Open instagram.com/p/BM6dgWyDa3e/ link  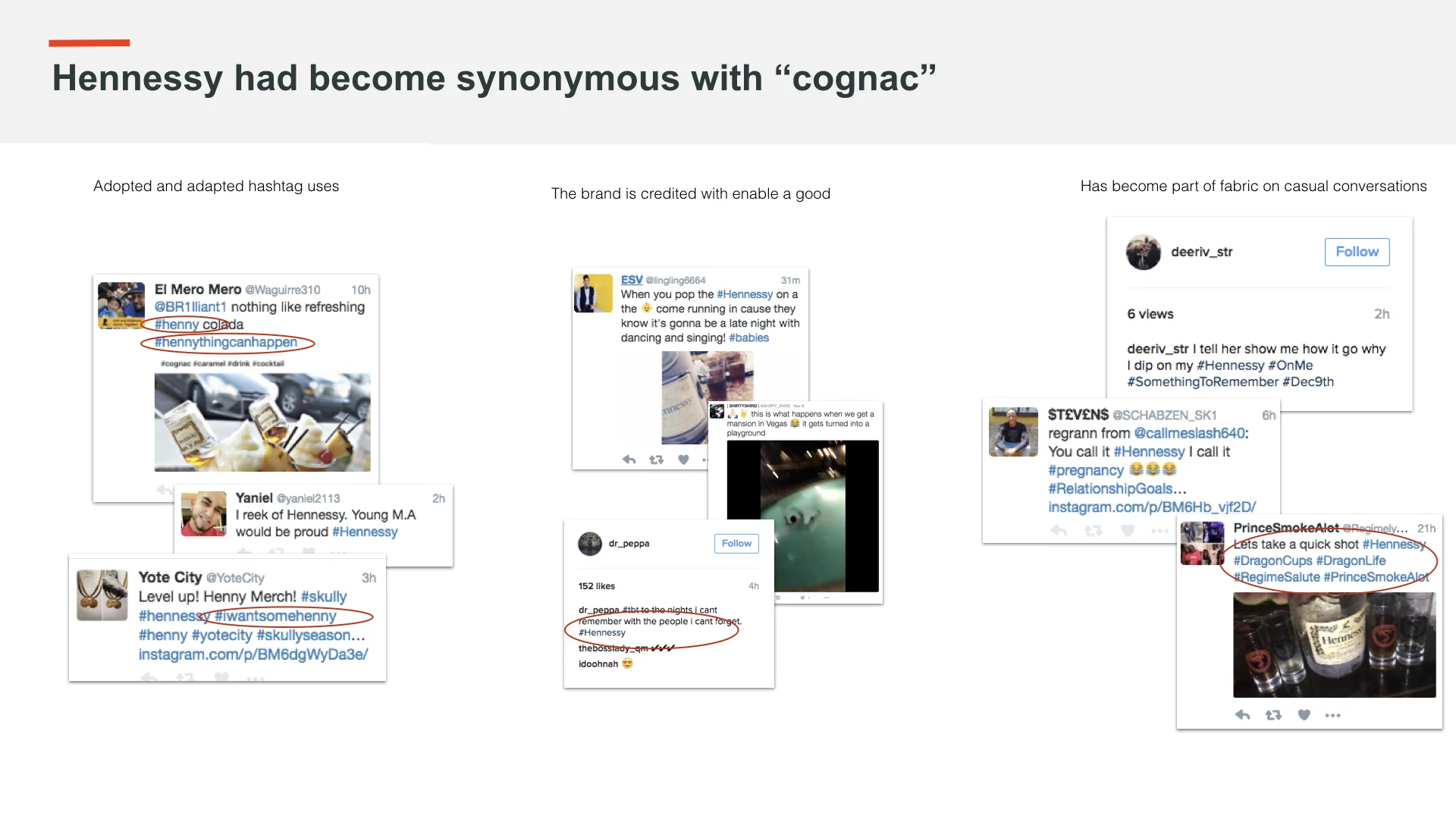click(x=253, y=654)
